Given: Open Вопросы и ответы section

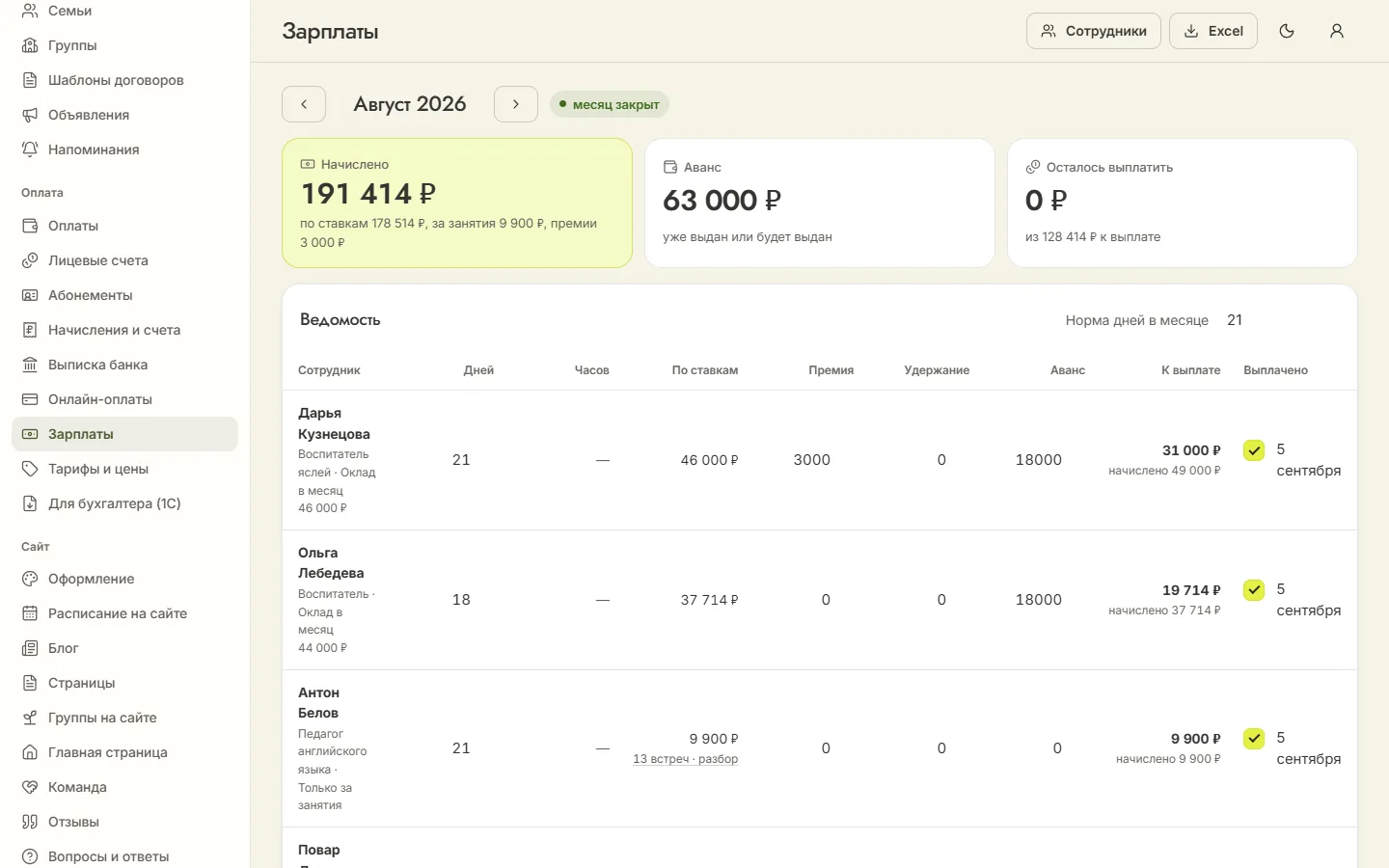Looking at the screenshot, I should click(x=124, y=856).
